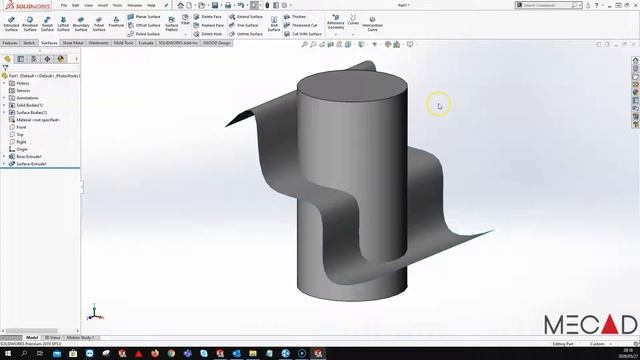
Task: Click the Save icon in the quick toolbar
Action: click(x=215, y=5)
